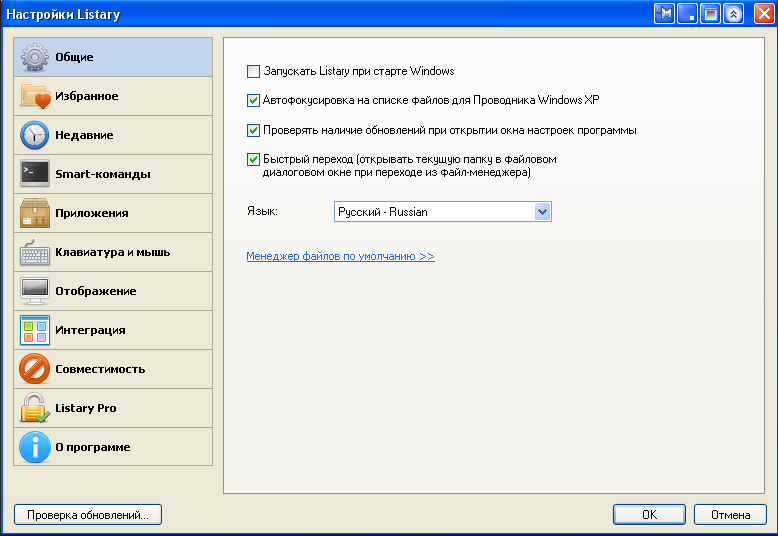778x536 pixels.
Task: Click the pin icon in the title bar
Action: point(664,13)
